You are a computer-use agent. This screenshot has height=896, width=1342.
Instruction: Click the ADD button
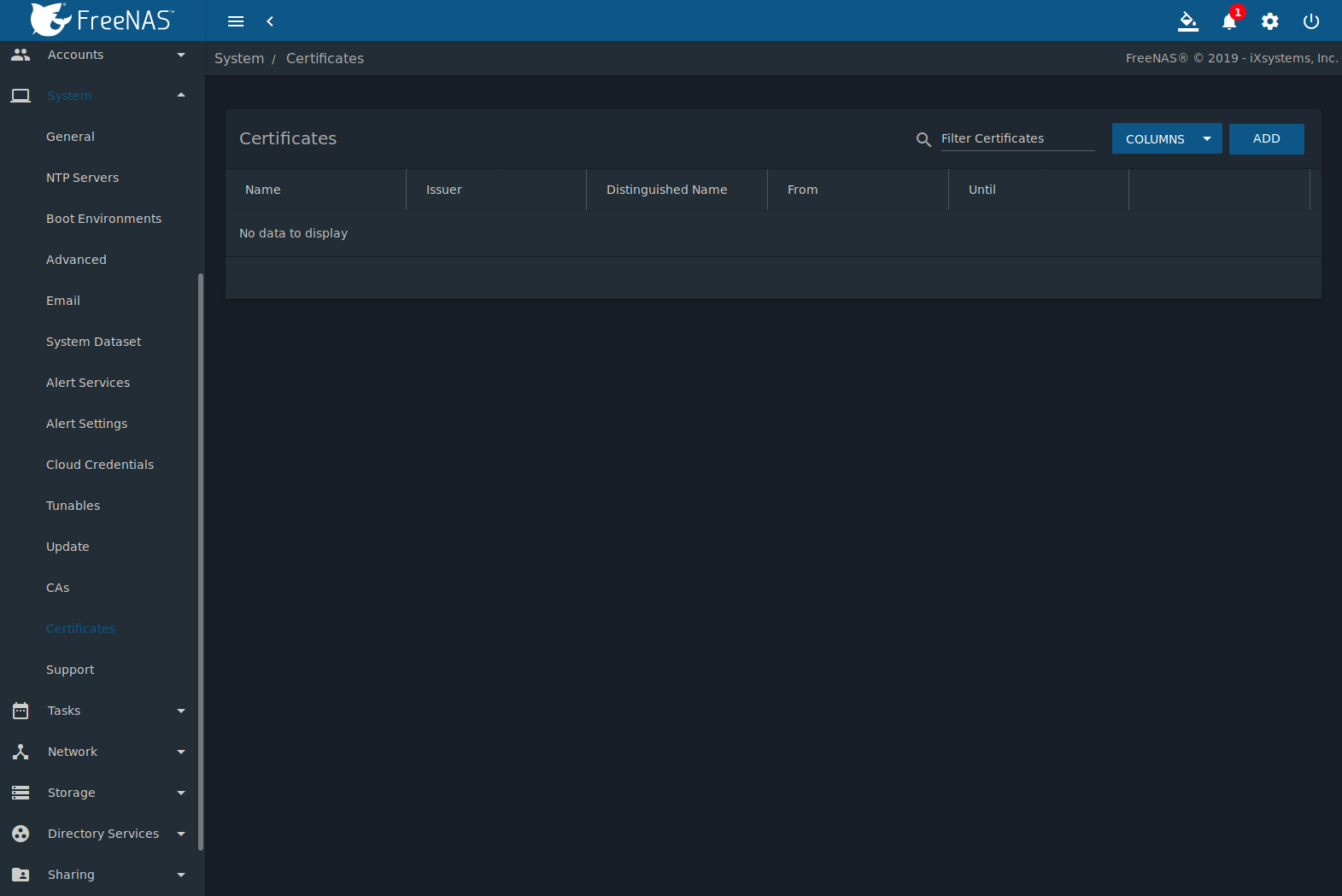click(x=1266, y=139)
